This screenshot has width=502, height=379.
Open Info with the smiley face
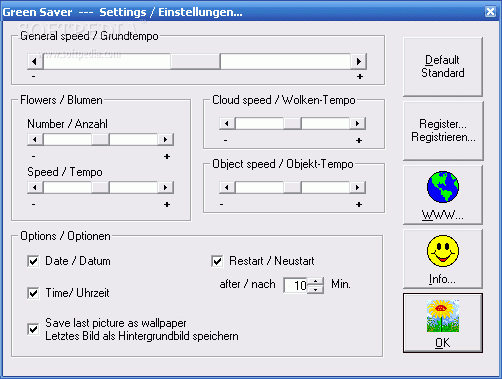tap(443, 259)
